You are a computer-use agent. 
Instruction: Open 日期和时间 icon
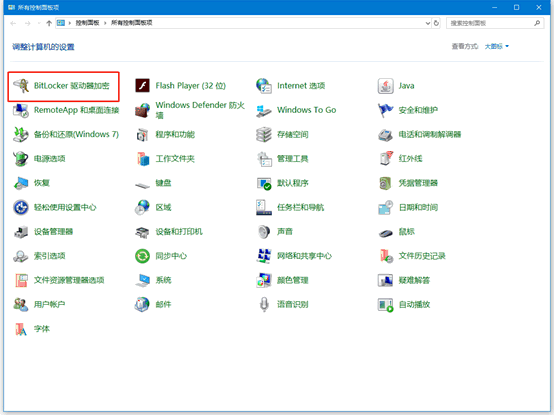click(385, 208)
